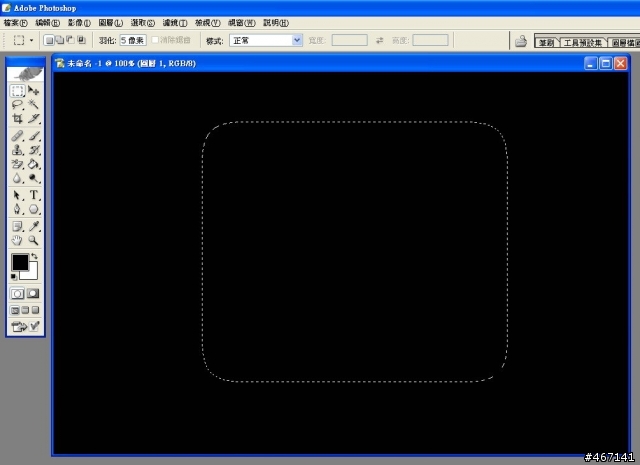Open the foreground color picker

click(x=20, y=263)
